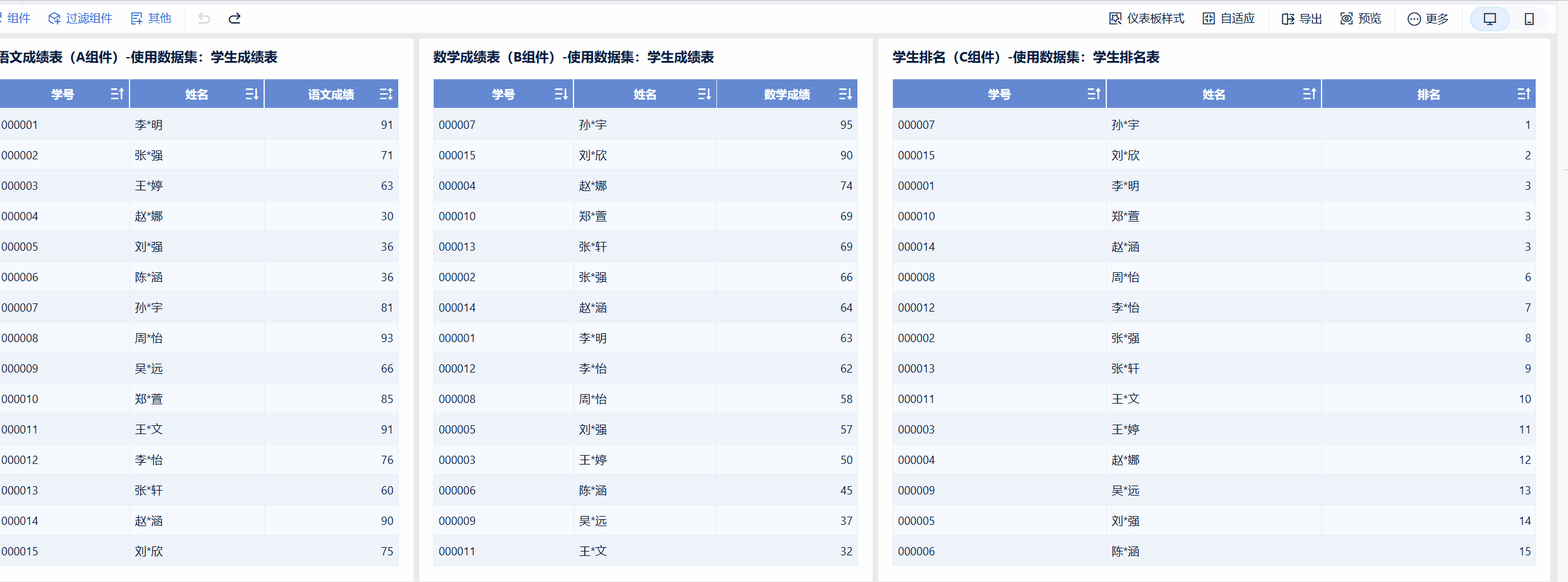The width and height of the screenshot is (1568, 582).
Task: Sort the 数学成绩 column
Action: point(845,94)
